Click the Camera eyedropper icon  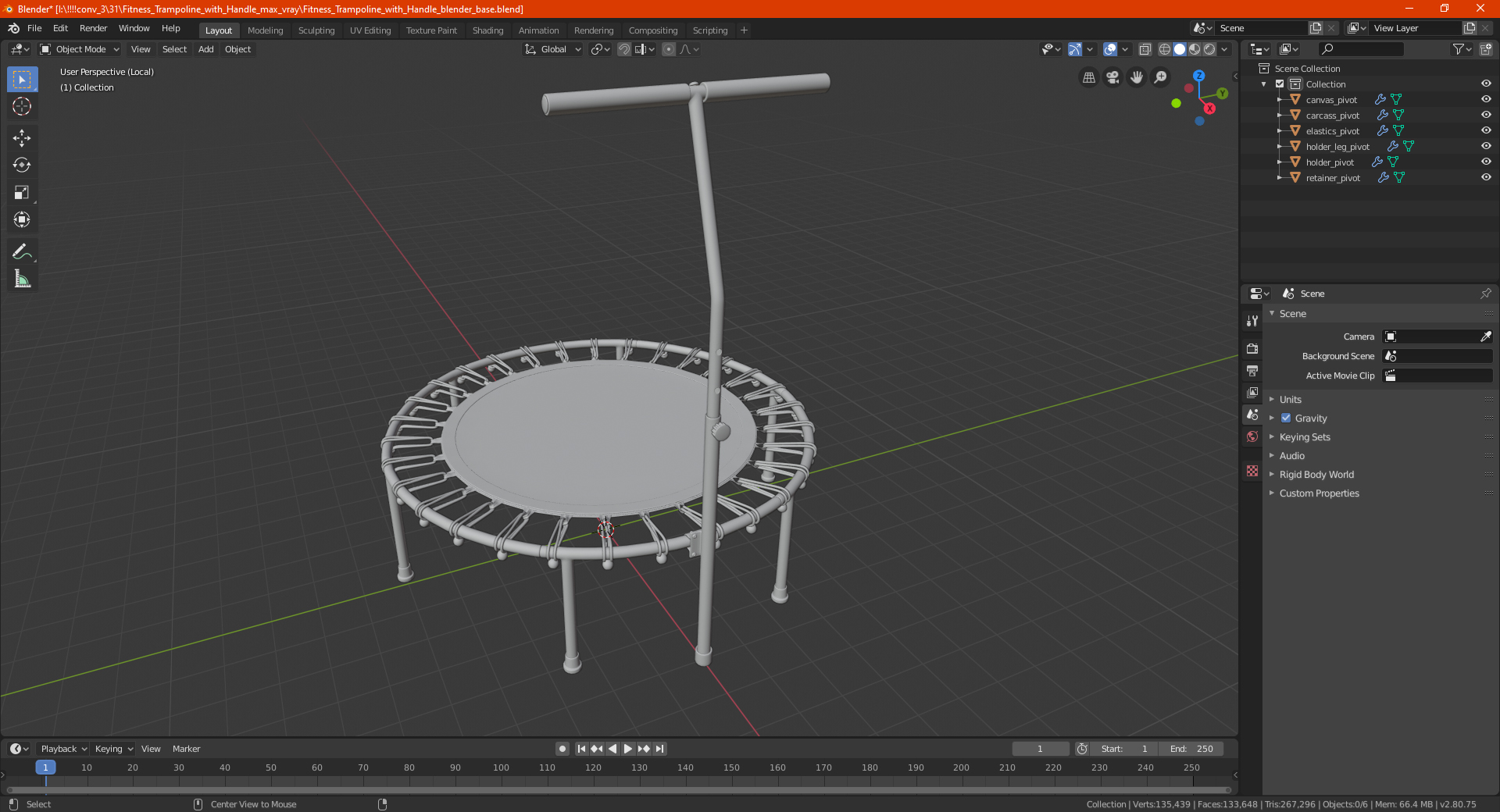1485,337
